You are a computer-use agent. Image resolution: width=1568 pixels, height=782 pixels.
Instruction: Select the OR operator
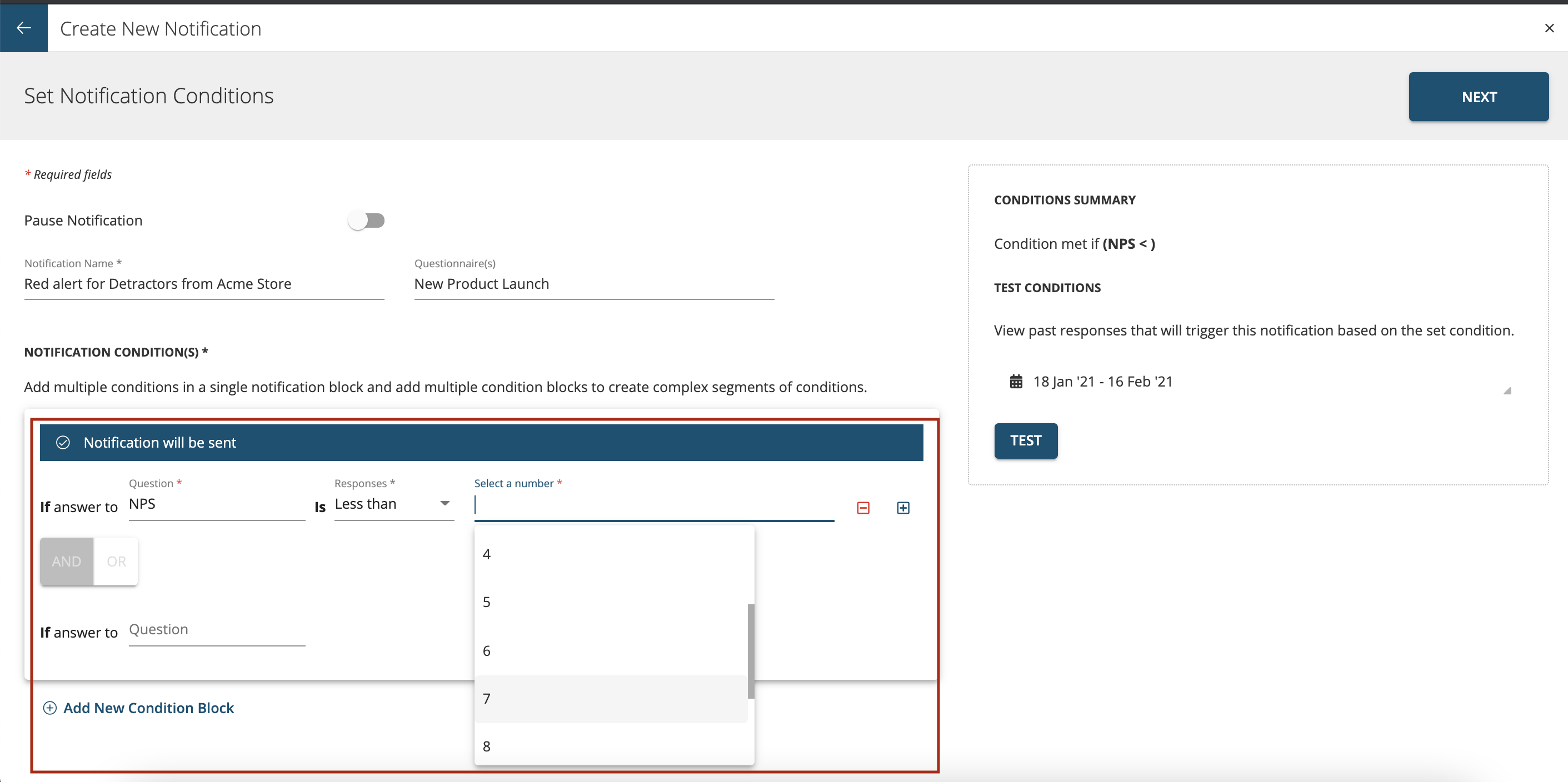[x=116, y=561]
